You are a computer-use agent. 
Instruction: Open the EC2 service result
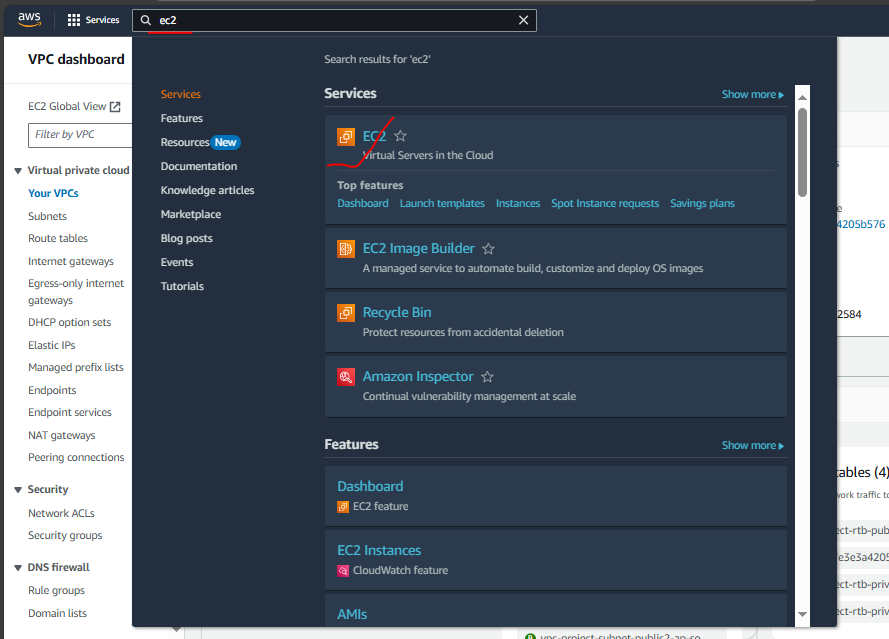coord(374,136)
